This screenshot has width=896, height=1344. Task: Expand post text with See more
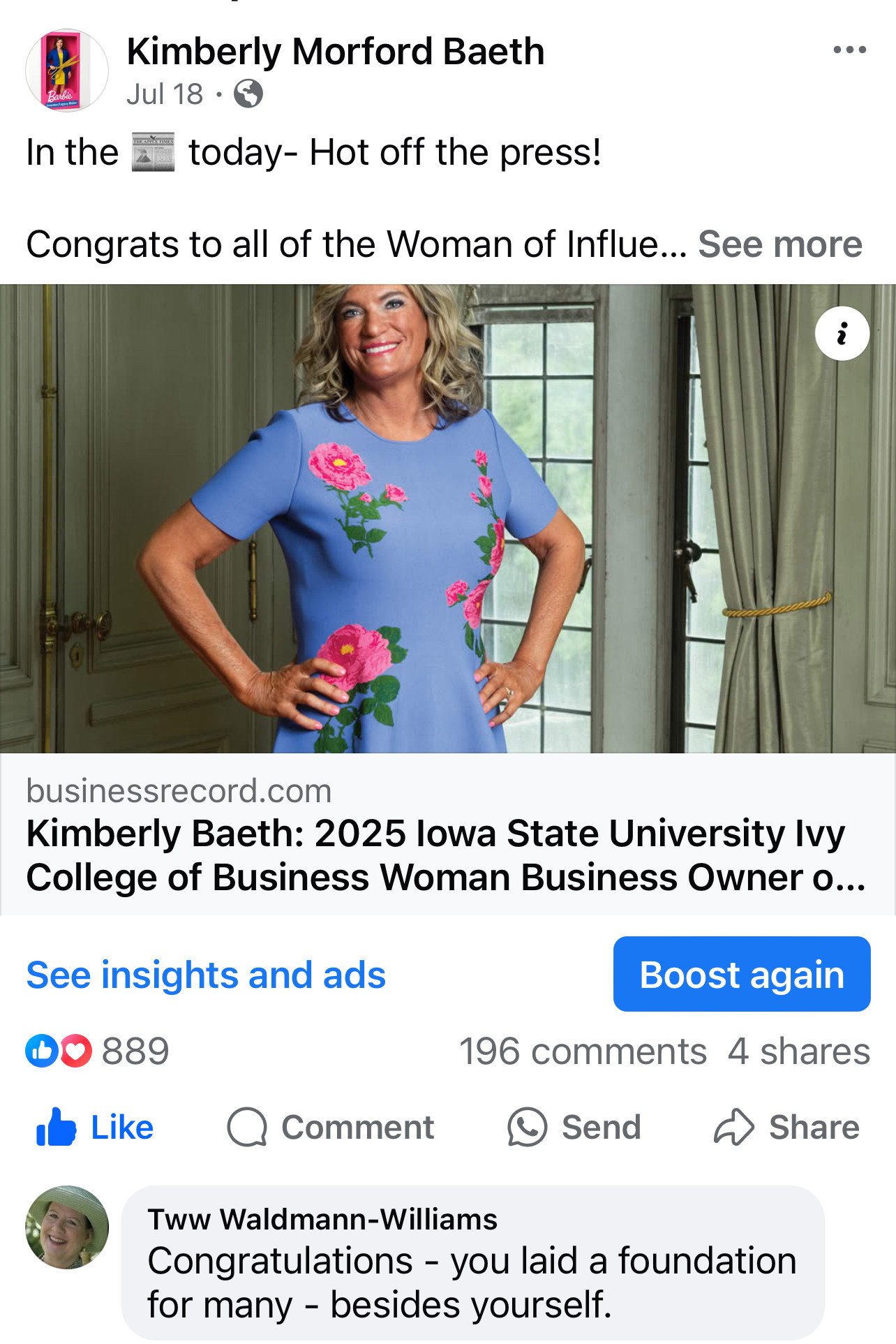pos(779,244)
